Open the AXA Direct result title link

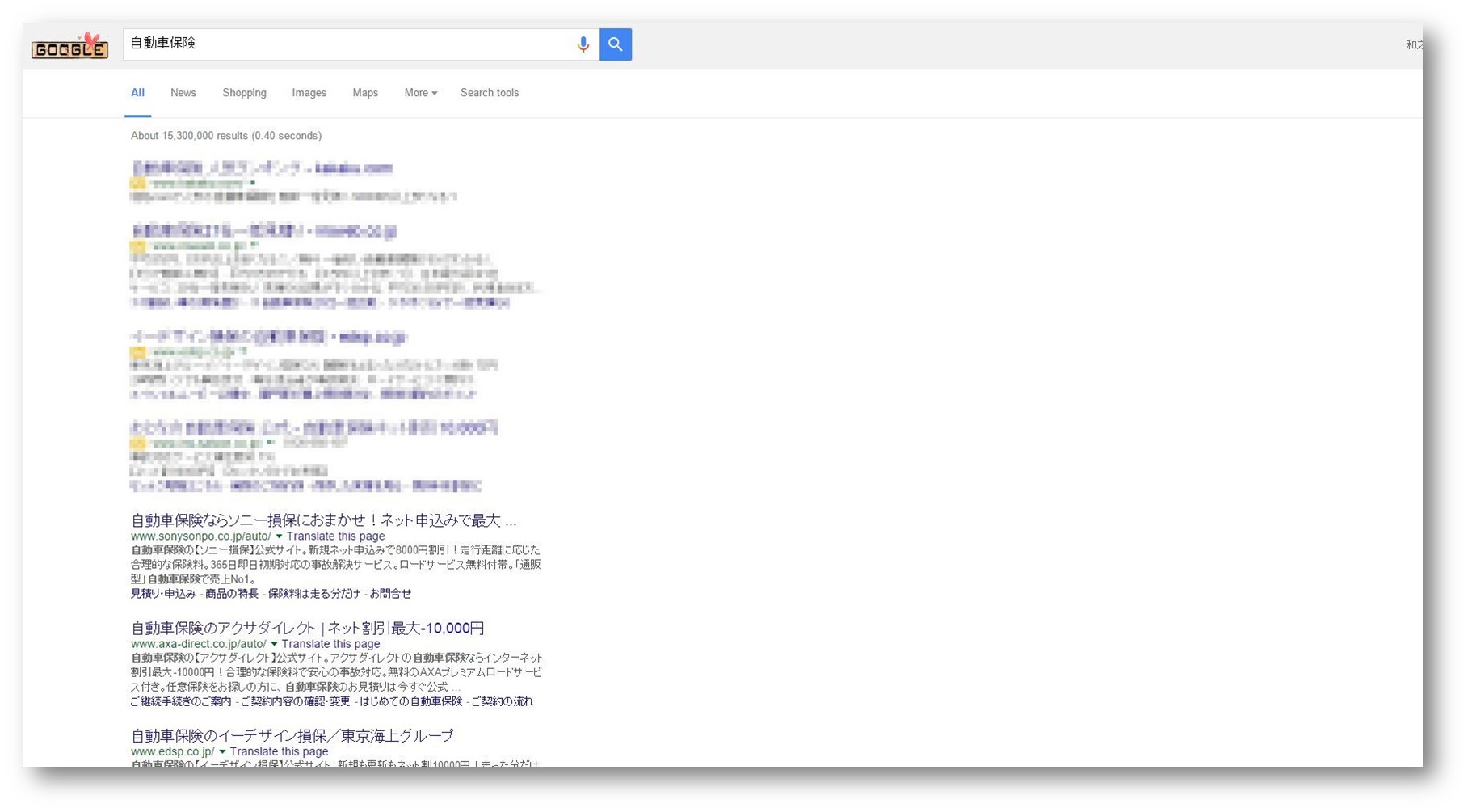(308, 628)
